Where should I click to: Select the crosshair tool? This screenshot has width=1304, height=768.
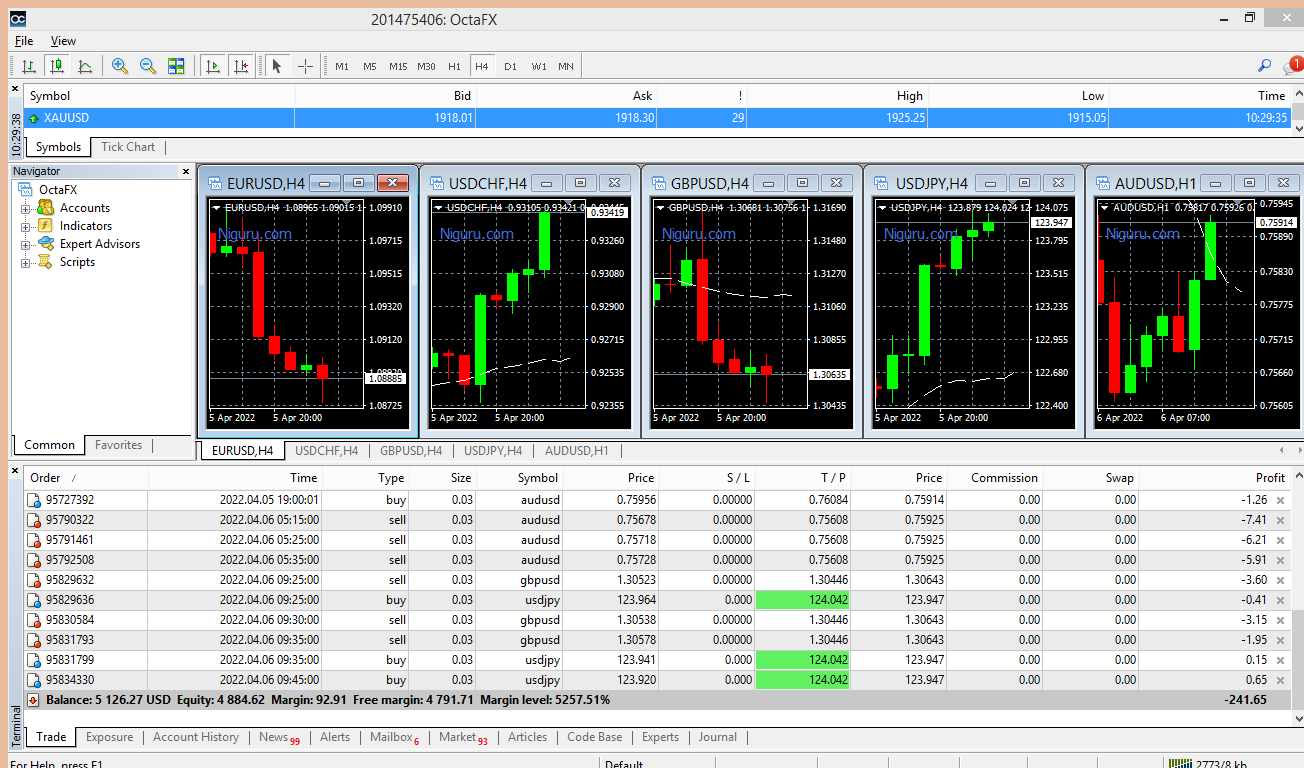pos(305,66)
